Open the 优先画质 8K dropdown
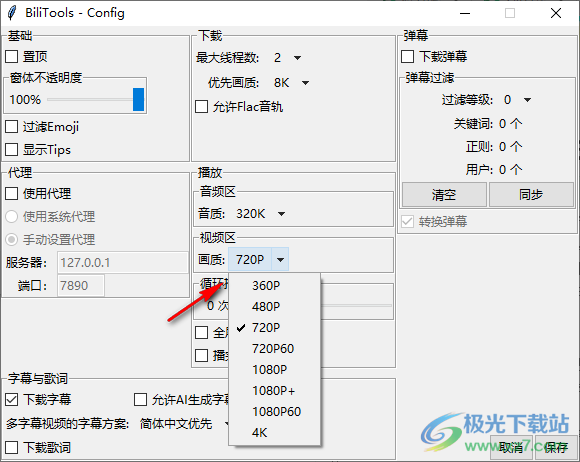 point(305,83)
